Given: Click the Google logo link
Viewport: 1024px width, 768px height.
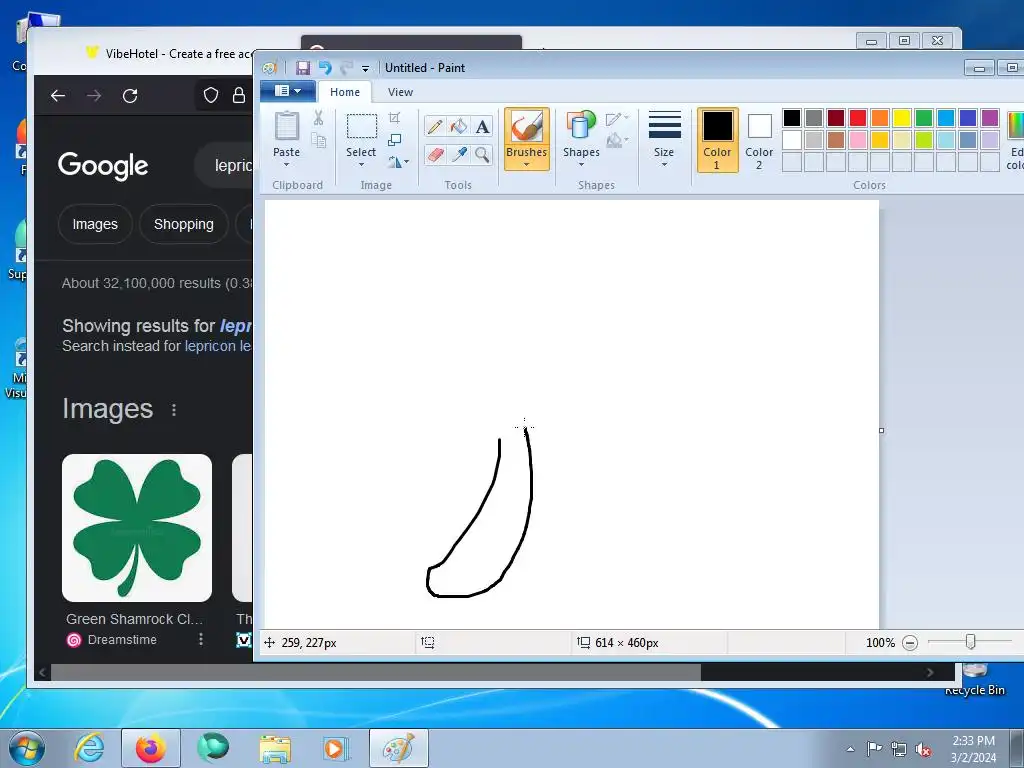Looking at the screenshot, I should (103, 166).
